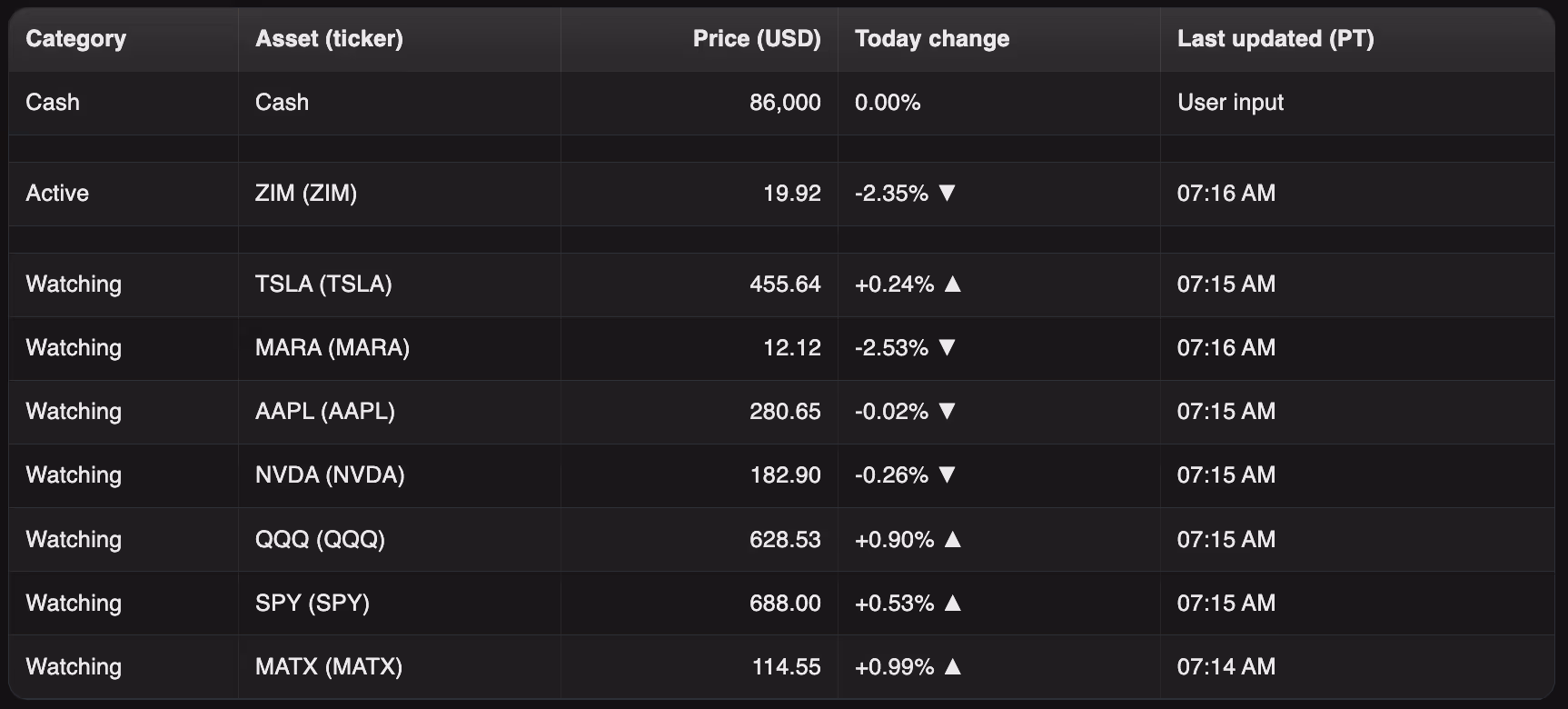1568x709 pixels.
Task: Select the Category column header
Action: point(76,39)
